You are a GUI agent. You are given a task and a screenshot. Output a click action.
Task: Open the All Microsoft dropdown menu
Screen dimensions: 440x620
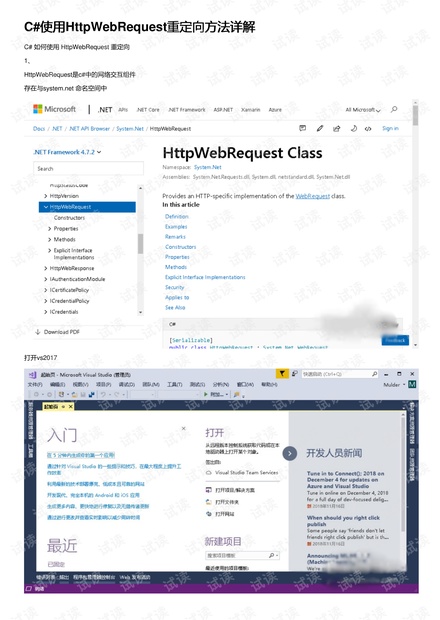pos(363,110)
